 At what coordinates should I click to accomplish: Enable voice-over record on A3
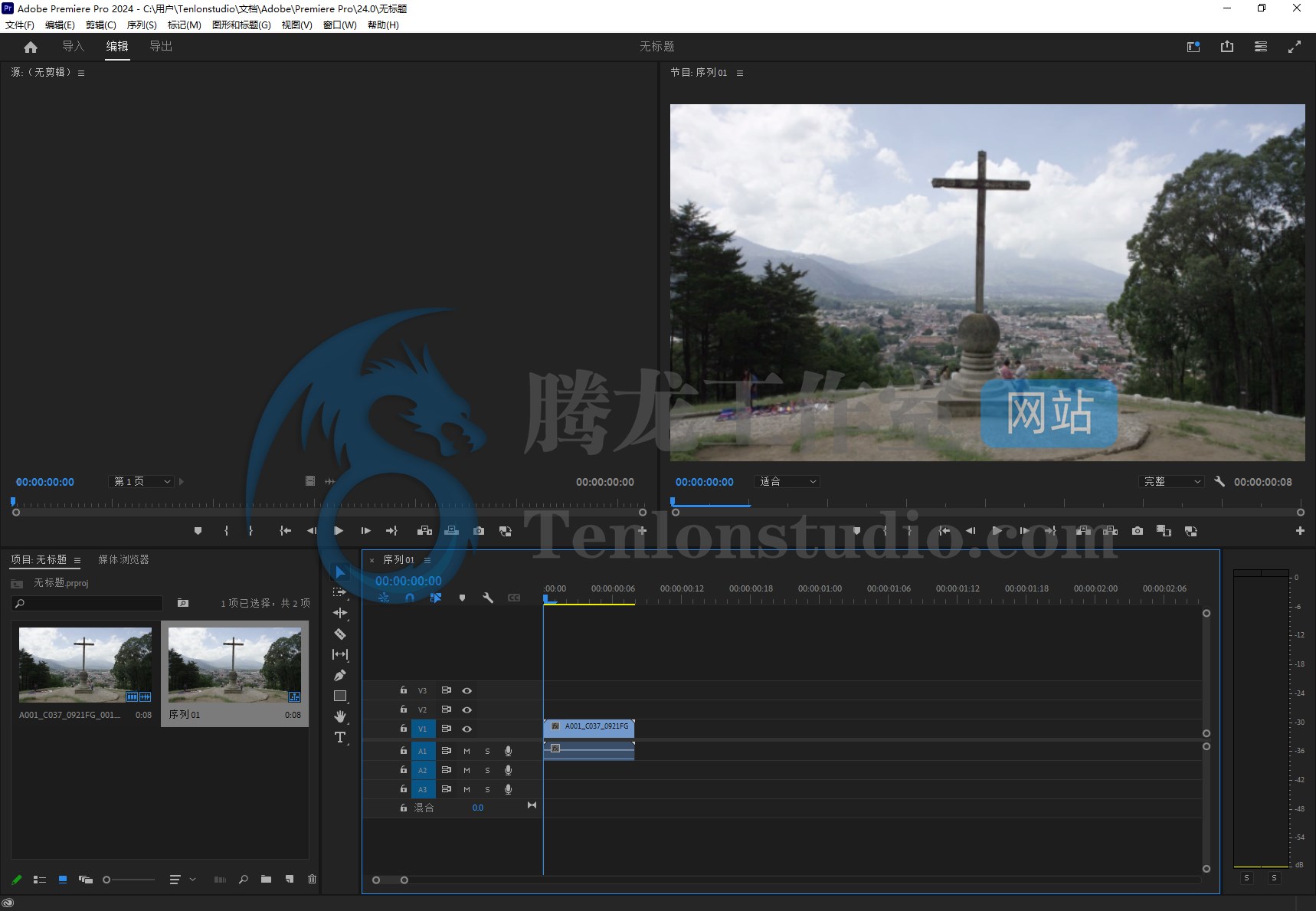coord(508,790)
